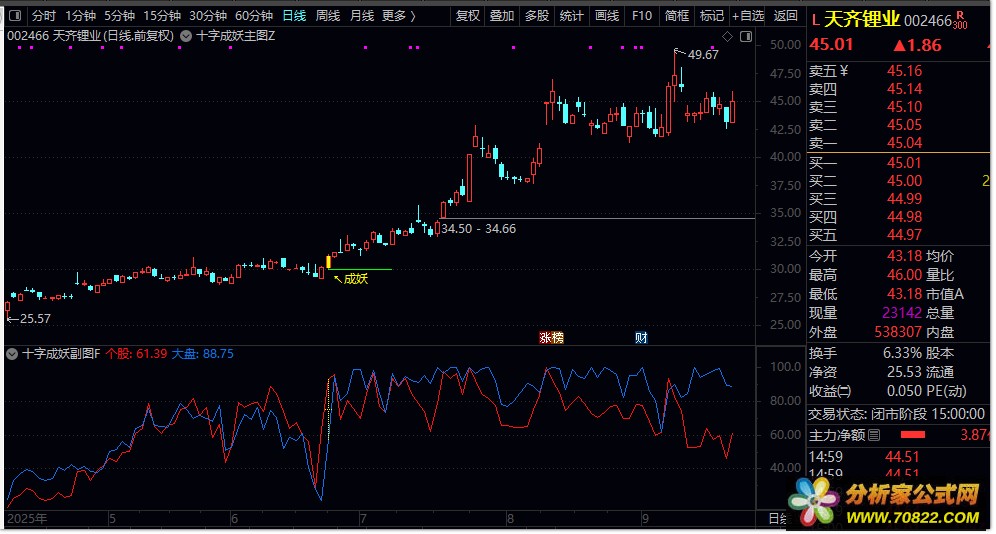Image resolution: width=996 pixels, height=534 pixels.
Task: Switch to 分时 intraday view
Action: [44, 15]
